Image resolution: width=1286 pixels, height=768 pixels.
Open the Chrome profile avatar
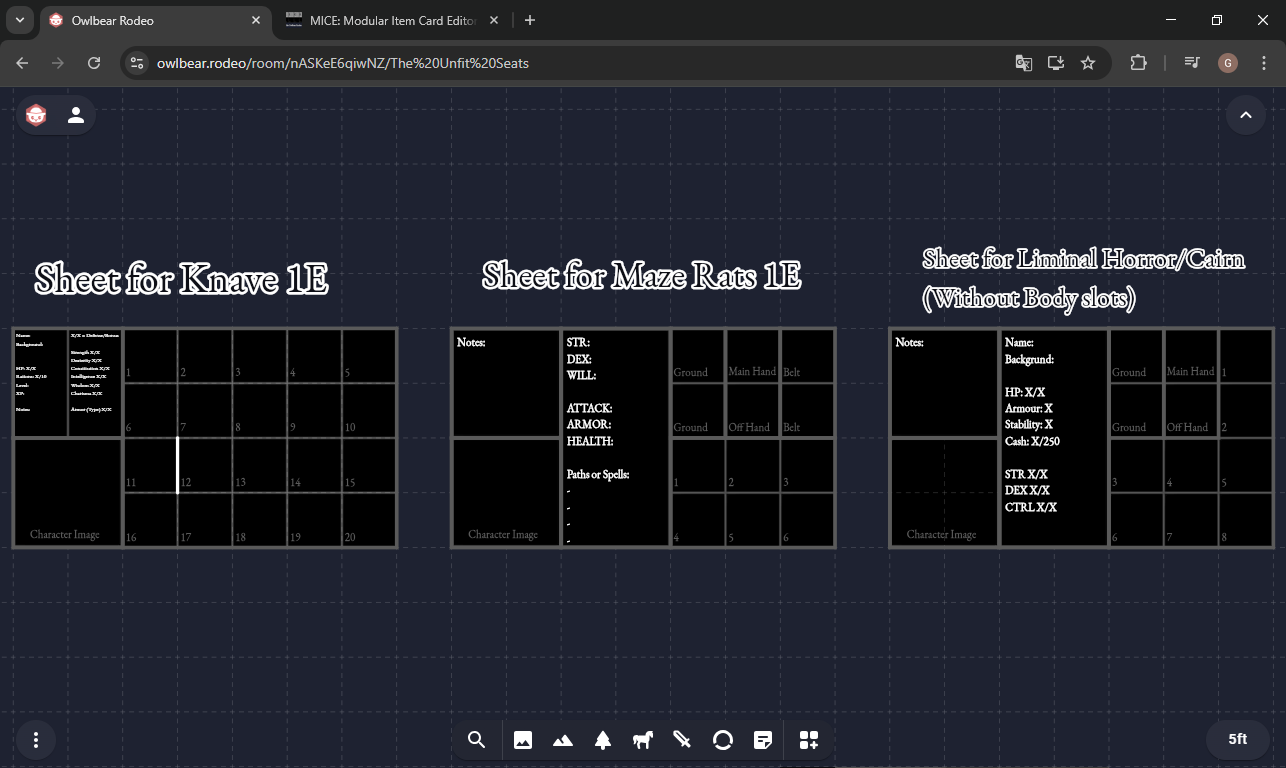click(x=1228, y=63)
